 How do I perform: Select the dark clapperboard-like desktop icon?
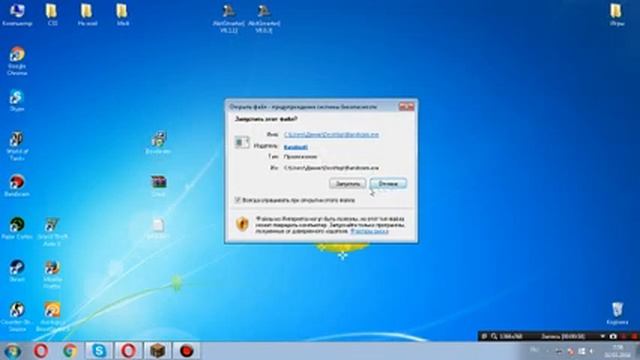[158, 185]
